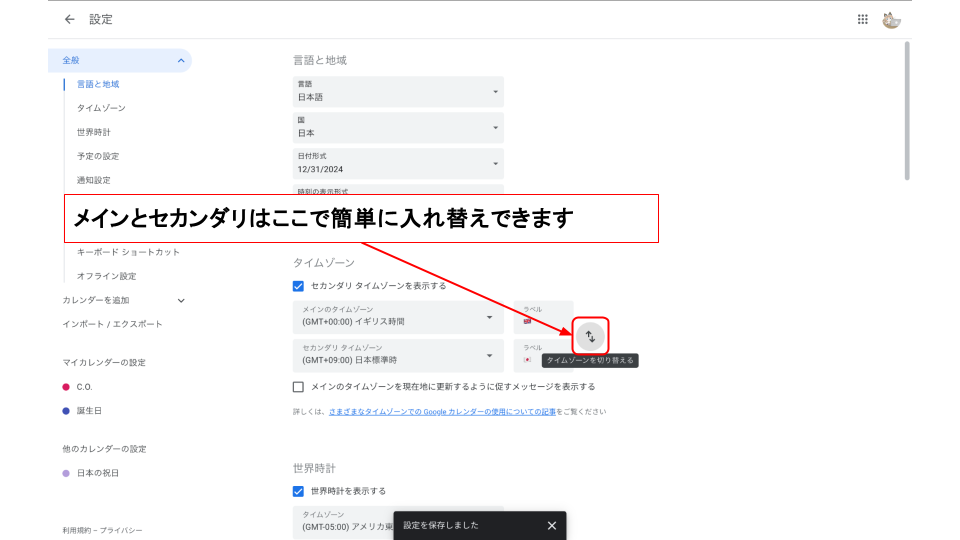Click the ラベル field beside セカンダリ タイムゾーン
The height and width of the screenshot is (540, 960).
pyautogui.click(x=543, y=355)
